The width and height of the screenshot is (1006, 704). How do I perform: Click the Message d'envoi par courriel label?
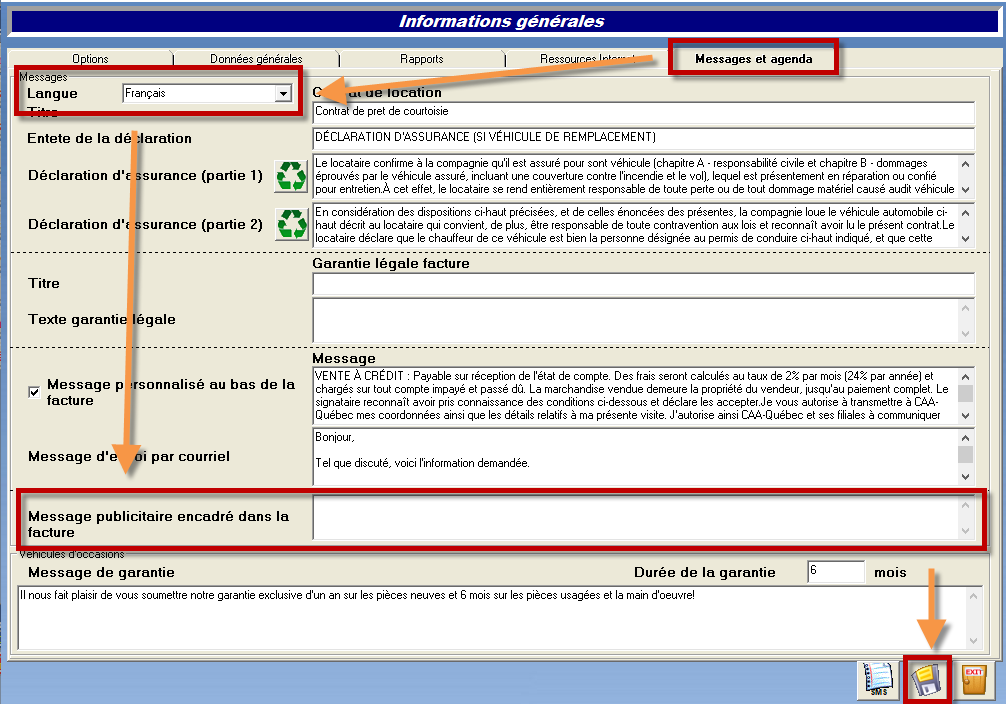point(129,456)
